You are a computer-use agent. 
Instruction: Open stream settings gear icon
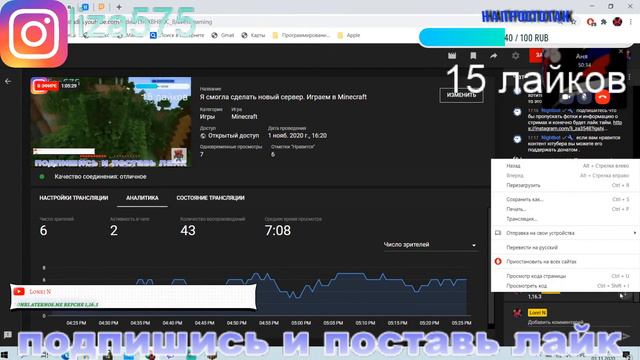coord(516,56)
